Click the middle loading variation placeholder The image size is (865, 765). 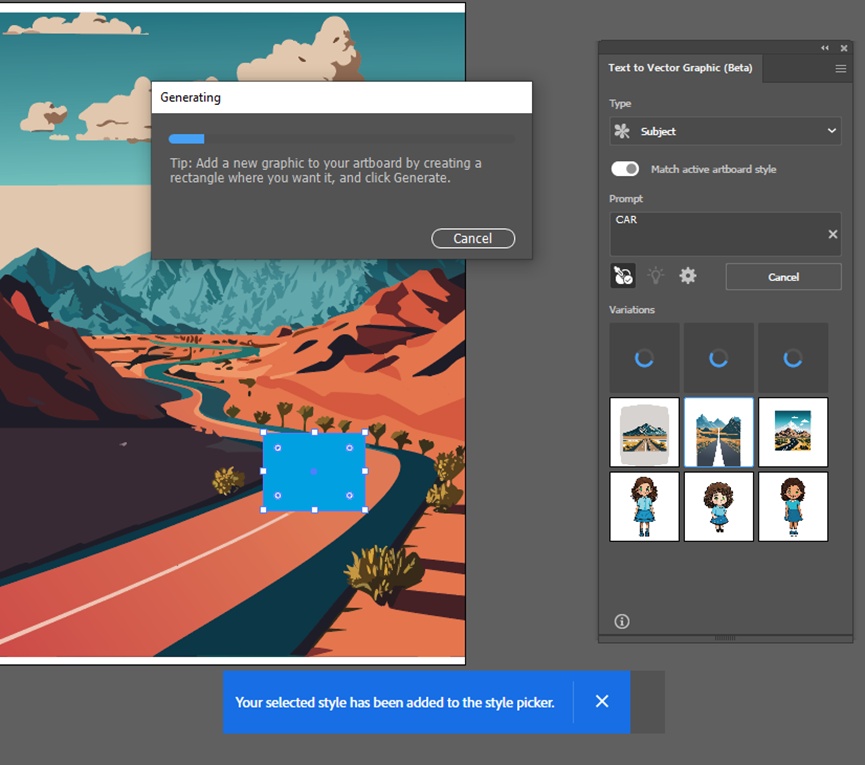pos(718,358)
